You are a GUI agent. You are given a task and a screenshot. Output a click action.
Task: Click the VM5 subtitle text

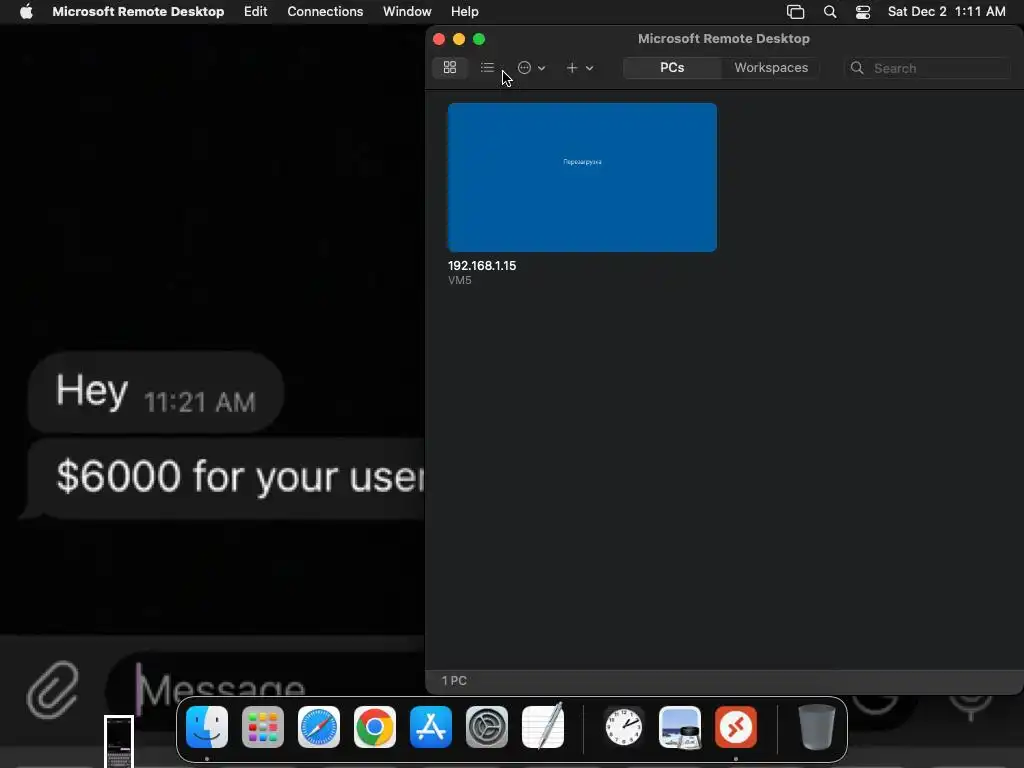tap(460, 280)
